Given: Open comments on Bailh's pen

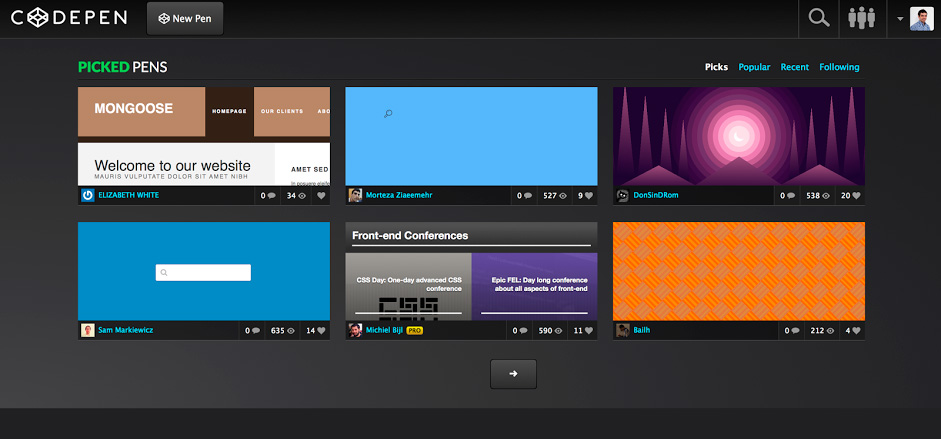Looking at the screenshot, I should [x=792, y=330].
